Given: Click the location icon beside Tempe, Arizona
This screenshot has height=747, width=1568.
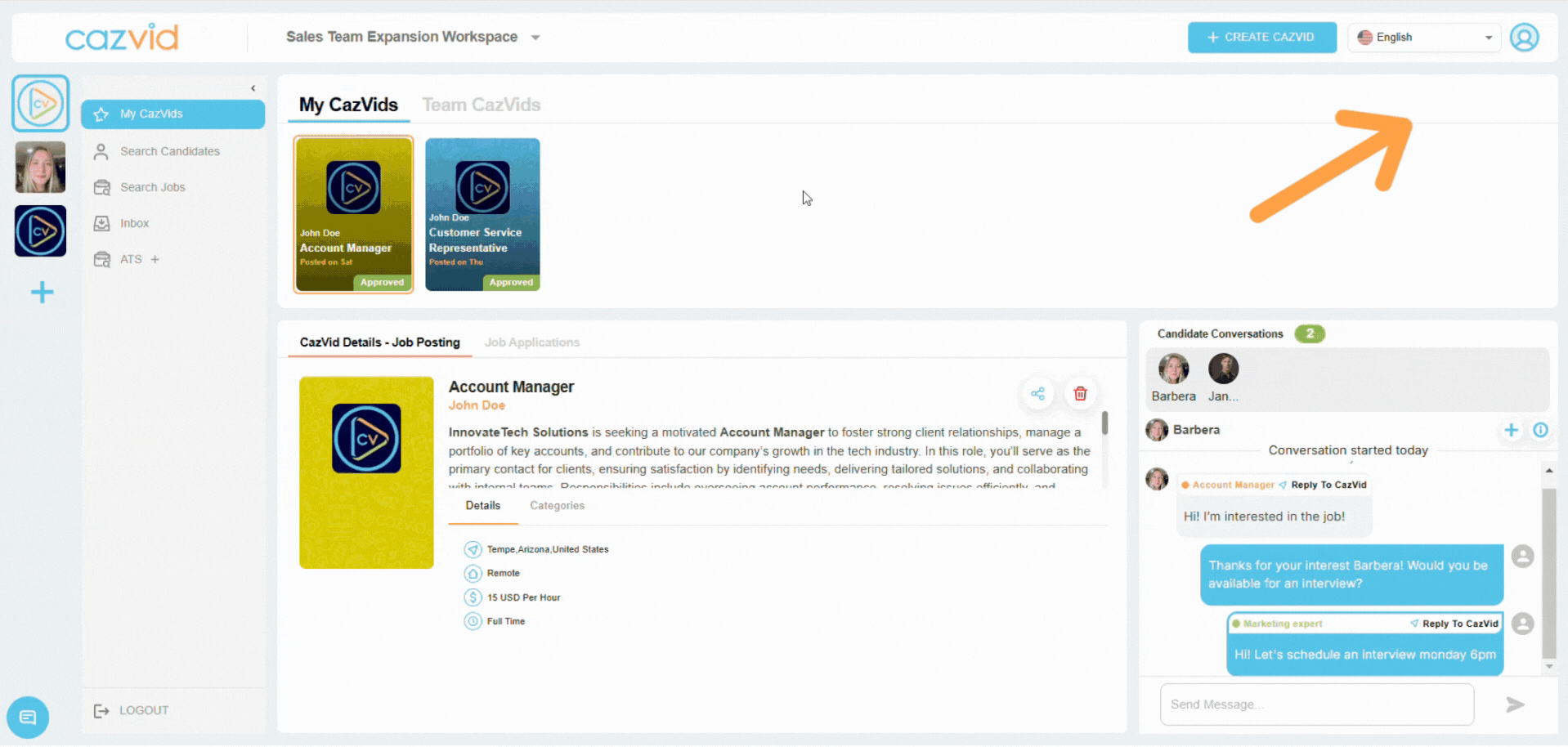Looking at the screenshot, I should pos(473,550).
